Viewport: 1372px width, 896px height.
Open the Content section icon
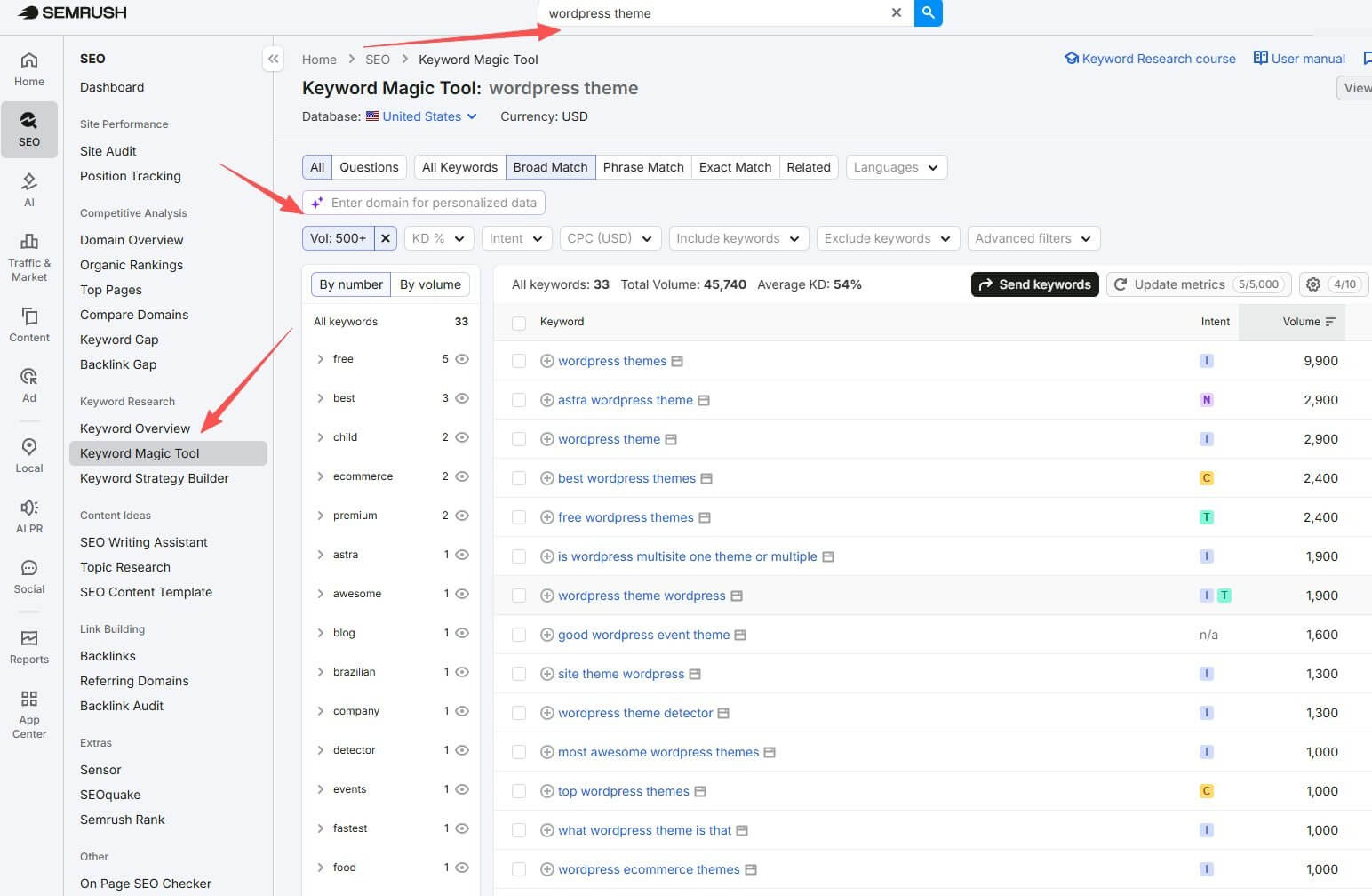click(x=29, y=324)
